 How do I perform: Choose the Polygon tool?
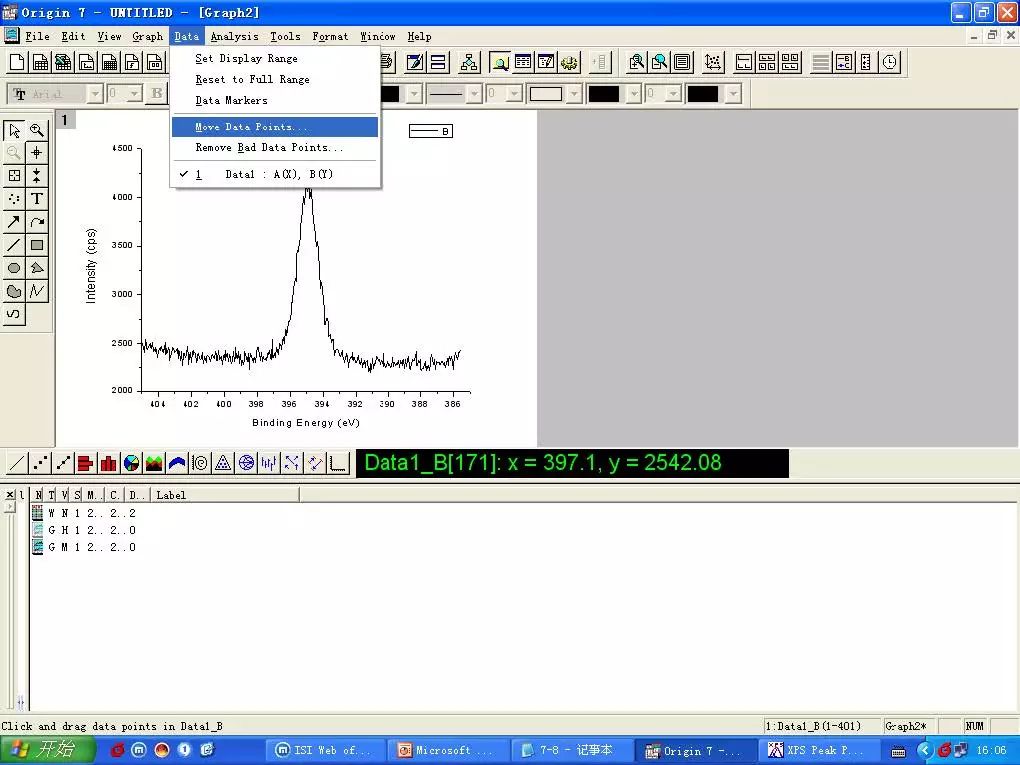click(x=37, y=268)
